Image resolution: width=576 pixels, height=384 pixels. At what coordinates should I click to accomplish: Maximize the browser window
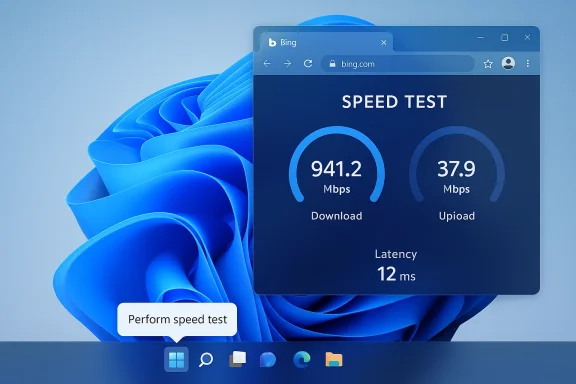click(x=505, y=37)
